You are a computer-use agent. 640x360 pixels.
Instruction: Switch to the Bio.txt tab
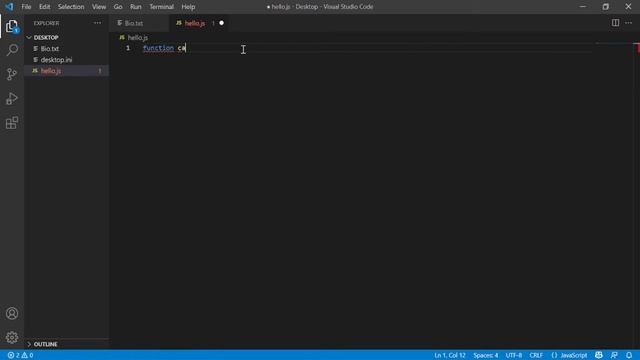tap(139, 23)
